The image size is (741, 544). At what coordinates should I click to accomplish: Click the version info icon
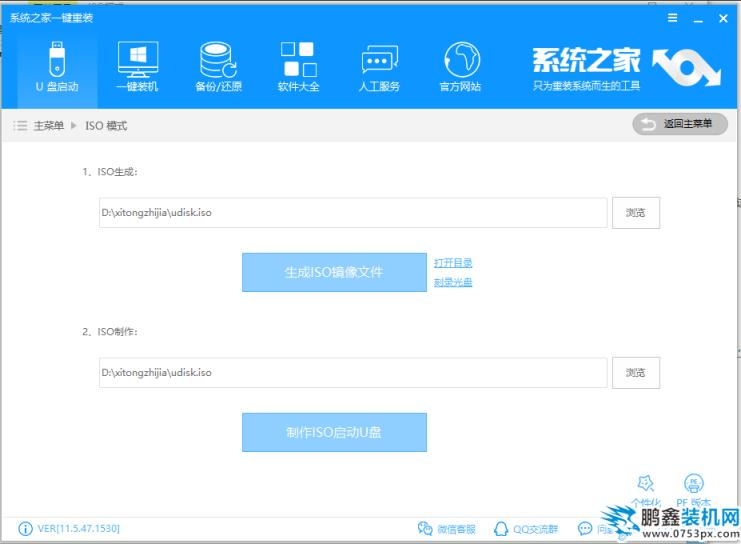coord(25,528)
